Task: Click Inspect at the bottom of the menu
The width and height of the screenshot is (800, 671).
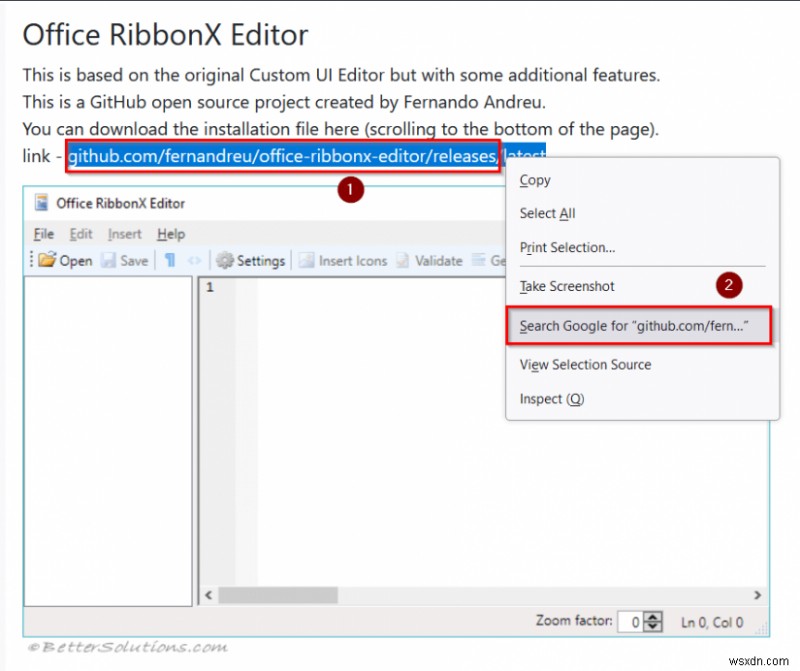Action: tap(551, 398)
